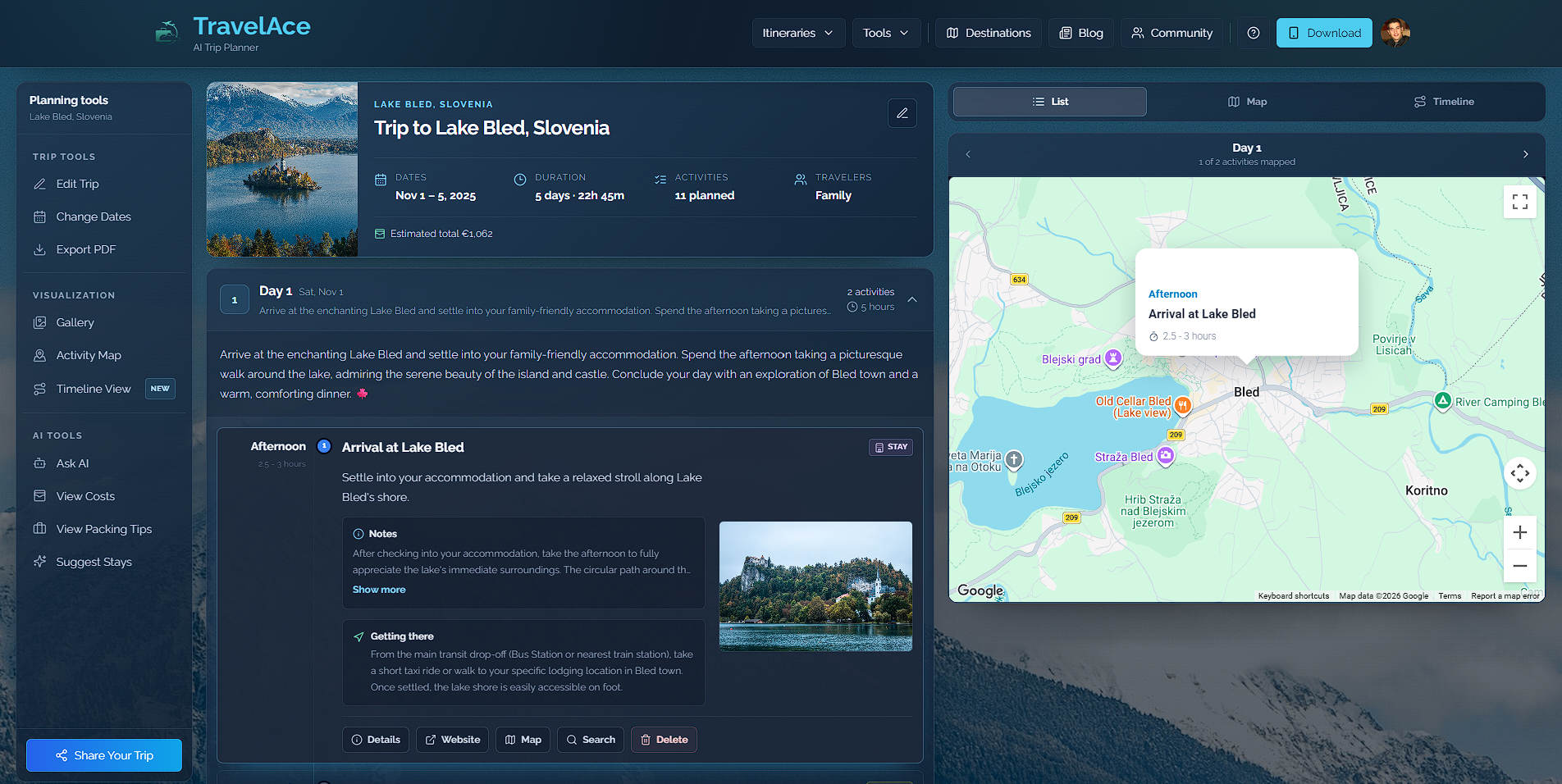Click the island church map marker
The width and height of the screenshot is (1562, 784).
[1014, 459]
